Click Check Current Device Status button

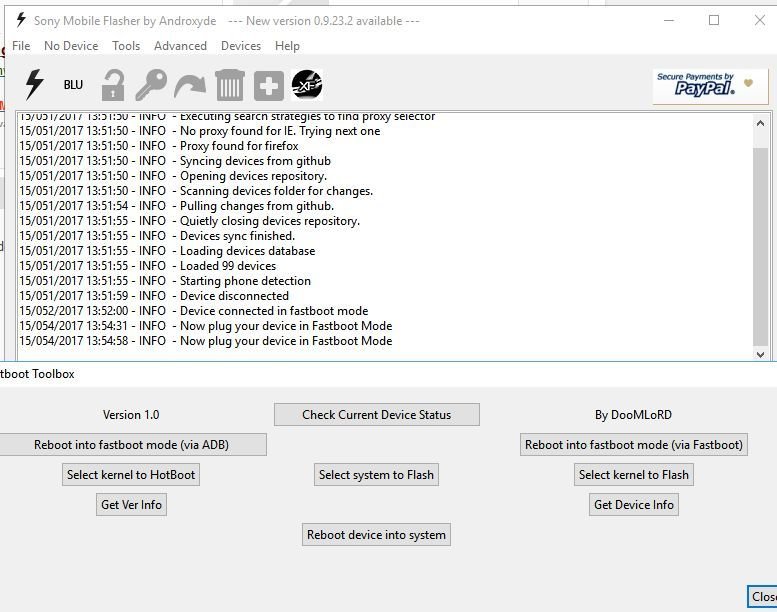377,415
